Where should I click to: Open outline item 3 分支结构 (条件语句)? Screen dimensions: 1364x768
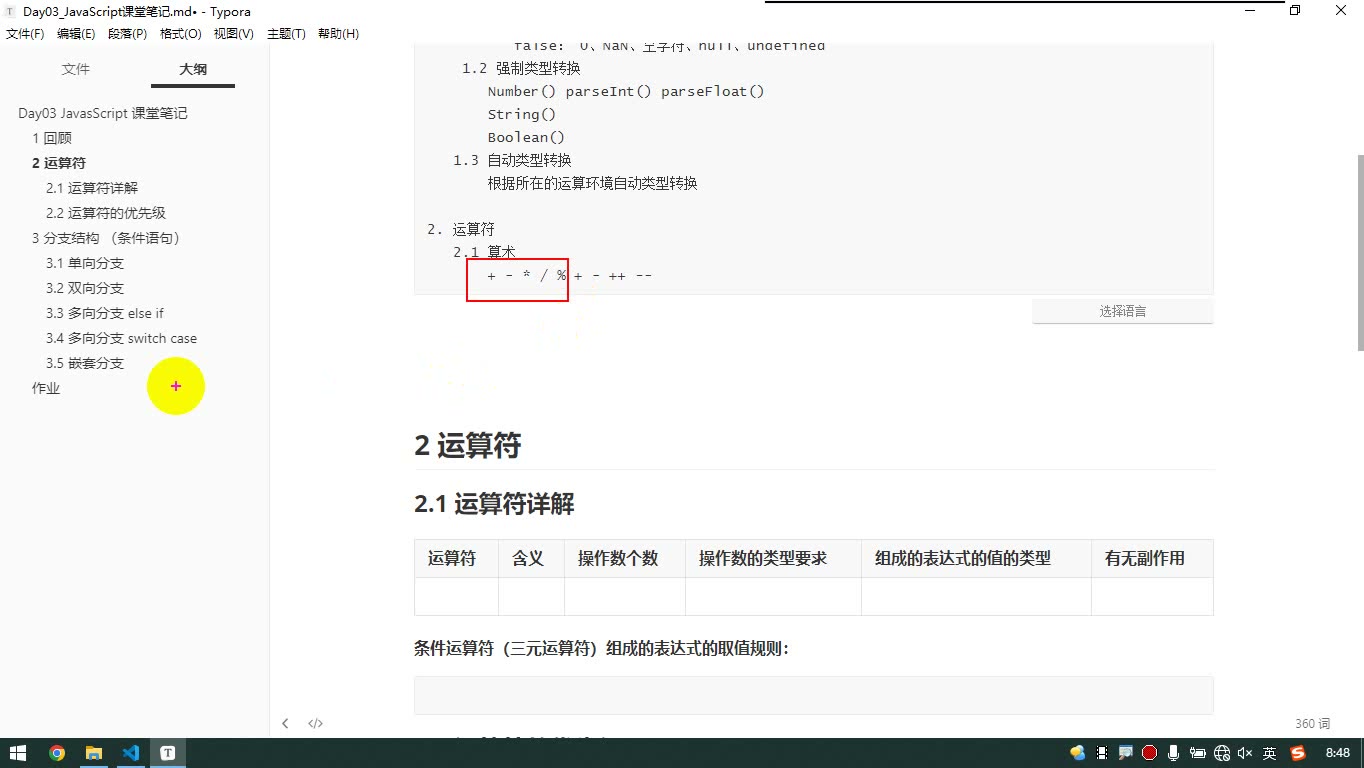point(106,238)
